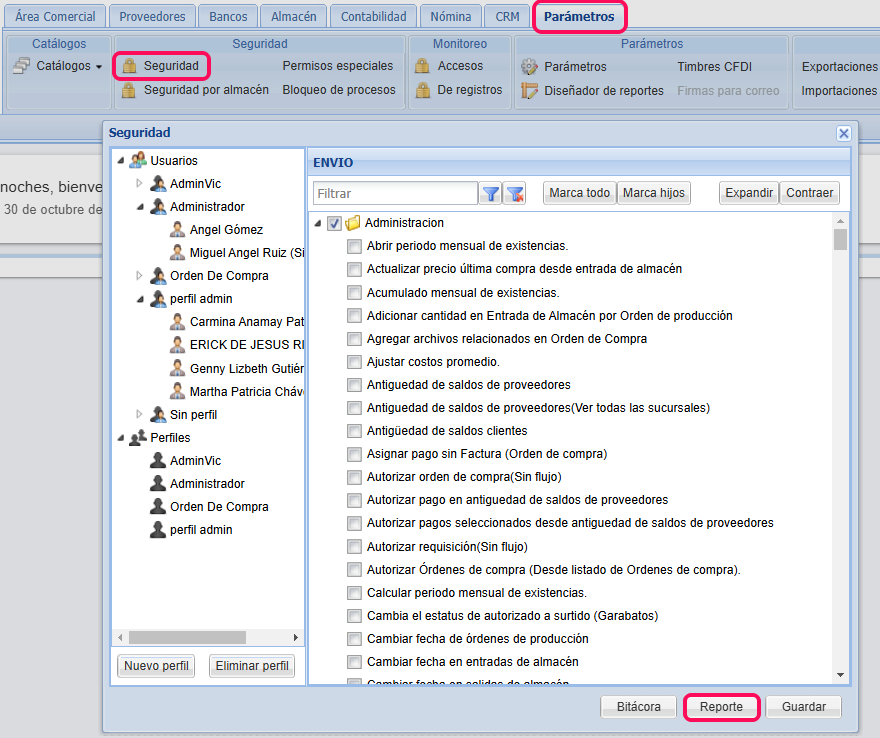The width and height of the screenshot is (880, 738).
Task: Switch to the Contabilidad tab
Action: click(x=373, y=16)
